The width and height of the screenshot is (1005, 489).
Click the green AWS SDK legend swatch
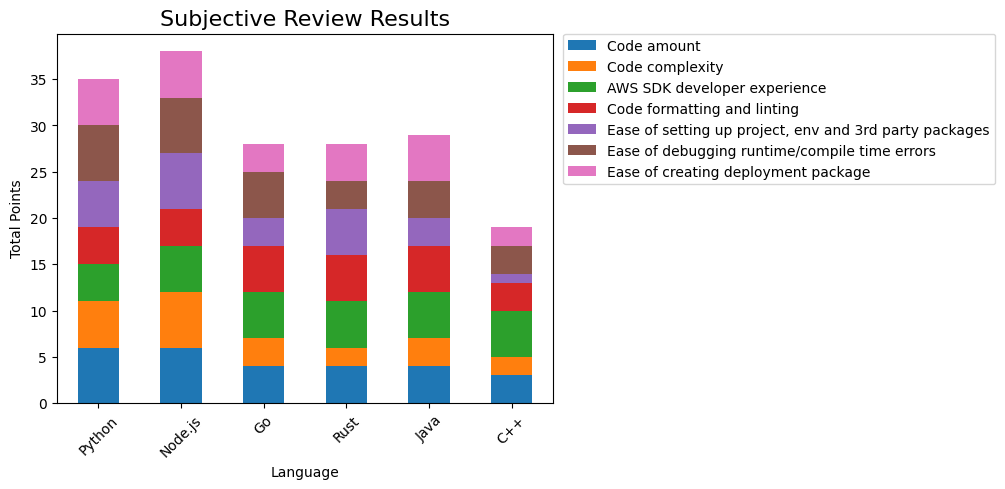coord(583,88)
